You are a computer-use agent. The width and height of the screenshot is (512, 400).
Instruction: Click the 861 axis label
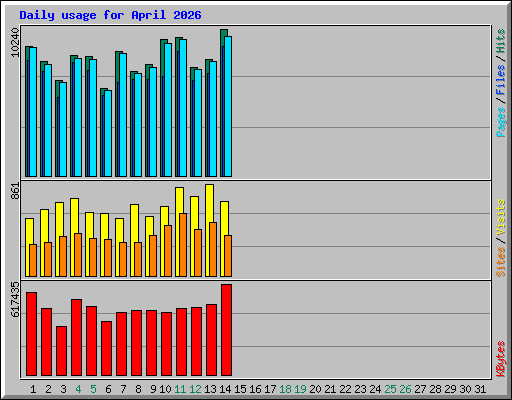[x=15, y=191]
